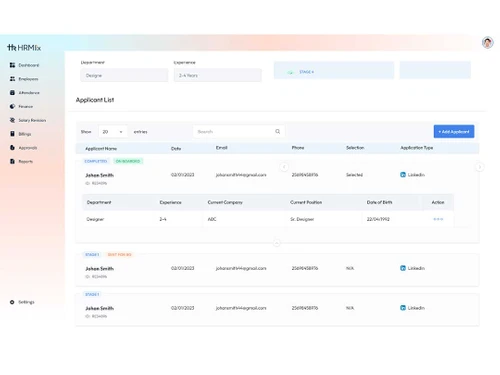Click the 22/04/1992 date of birth cell
The width and height of the screenshot is (500, 375).
378,219
